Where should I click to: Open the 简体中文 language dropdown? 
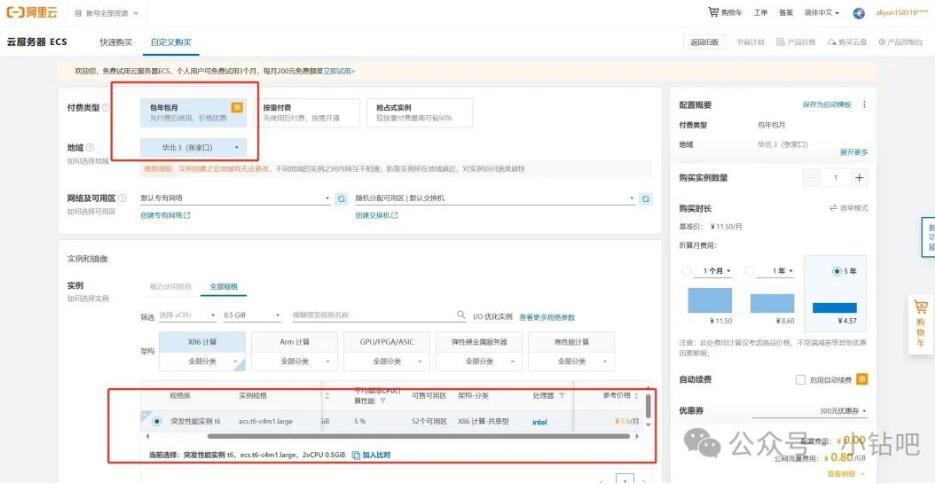[822, 13]
